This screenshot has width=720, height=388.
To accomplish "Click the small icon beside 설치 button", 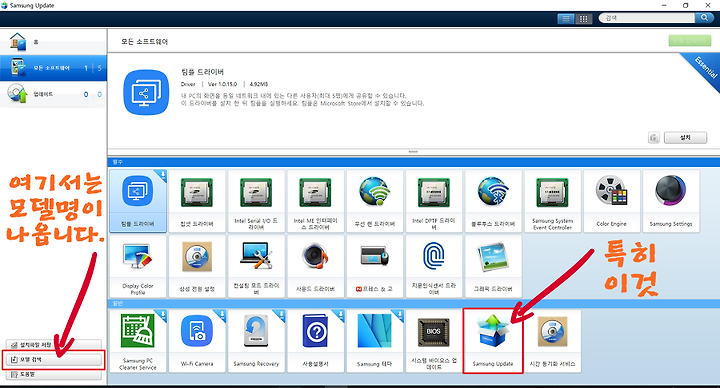I will tap(654, 138).
